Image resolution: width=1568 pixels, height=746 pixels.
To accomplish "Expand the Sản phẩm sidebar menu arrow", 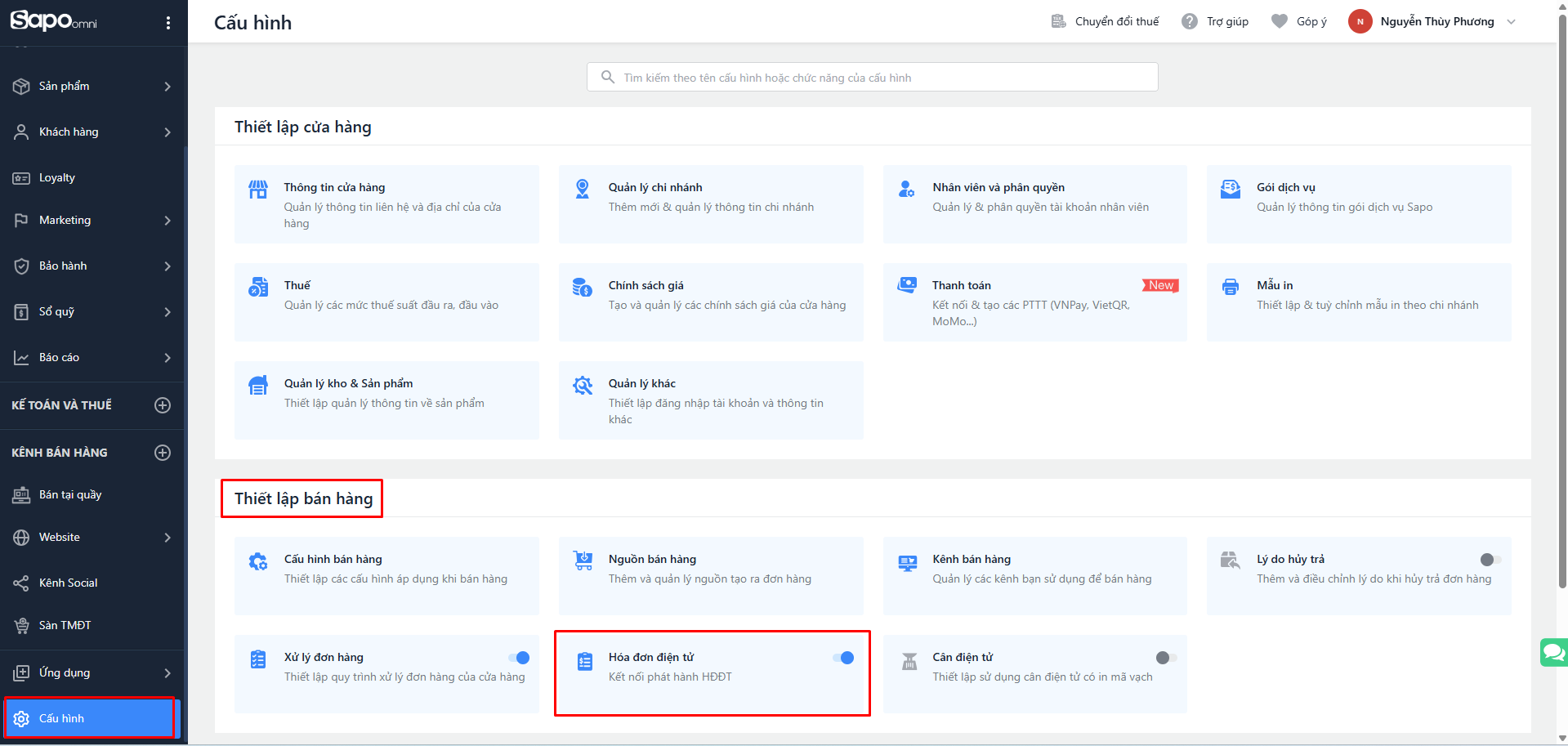I will coord(168,87).
